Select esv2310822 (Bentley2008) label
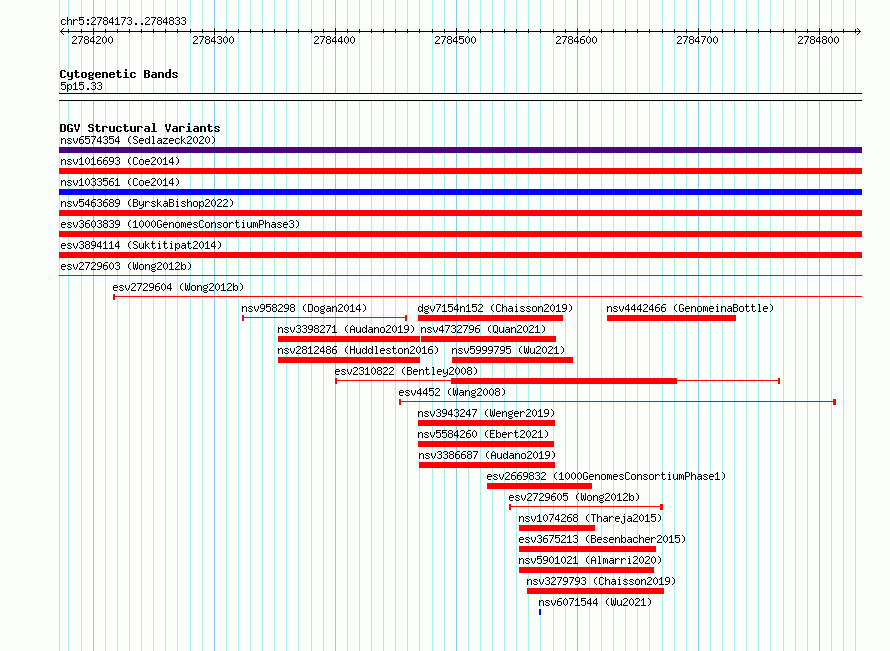The height and width of the screenshot is (651, 890). [x=406, y=371]
